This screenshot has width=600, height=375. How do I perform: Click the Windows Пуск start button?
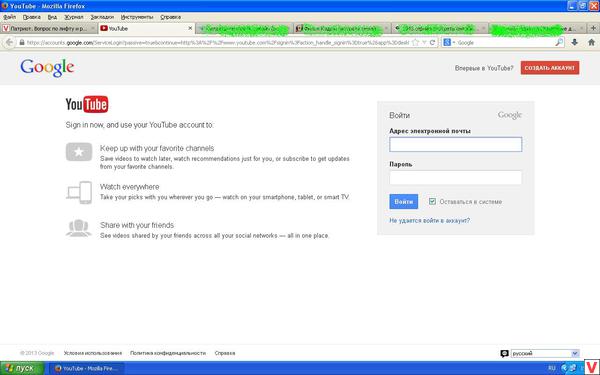22,368
